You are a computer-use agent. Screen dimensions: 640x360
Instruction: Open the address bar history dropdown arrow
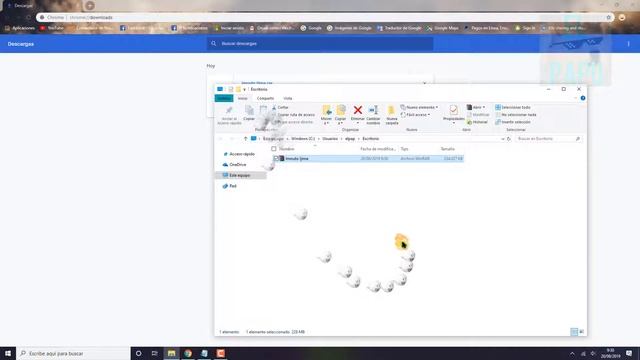tap(502, 139)
